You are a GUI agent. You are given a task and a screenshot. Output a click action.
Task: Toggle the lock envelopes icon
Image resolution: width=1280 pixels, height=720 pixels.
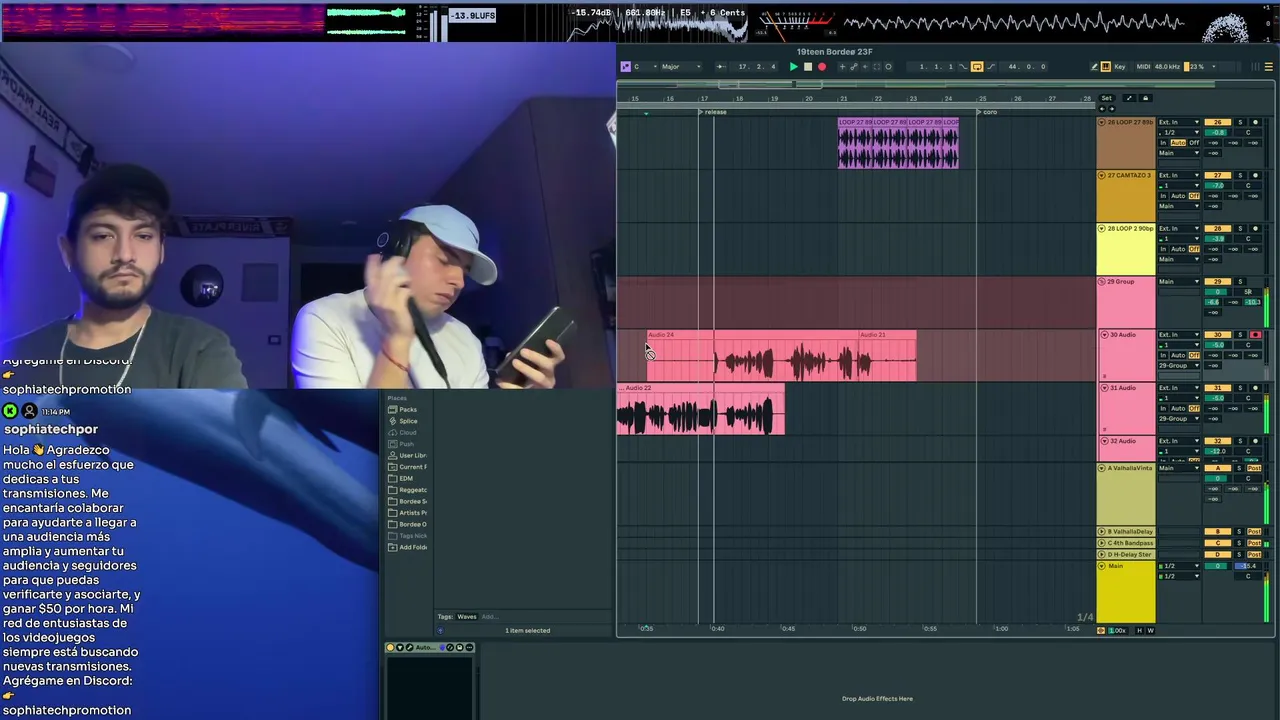coord(1145,98)
